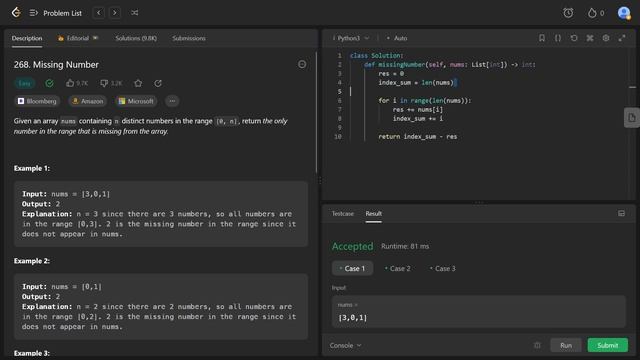Click 'Runtime: 81 ms' text

405,247
